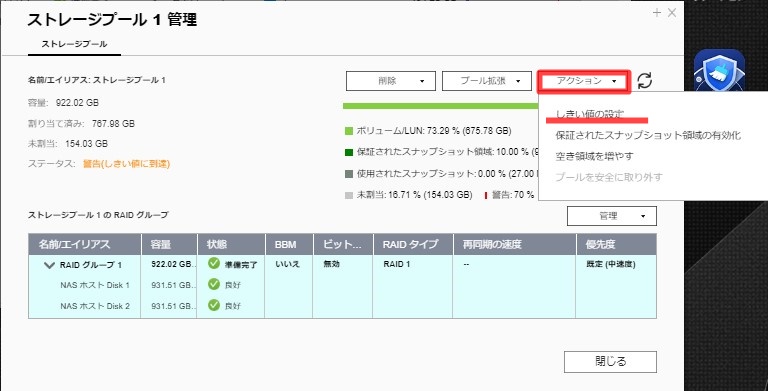Click the ボリューム/LUN: 73.29 % legend text
768x391 pixels.
click(434, 131)
